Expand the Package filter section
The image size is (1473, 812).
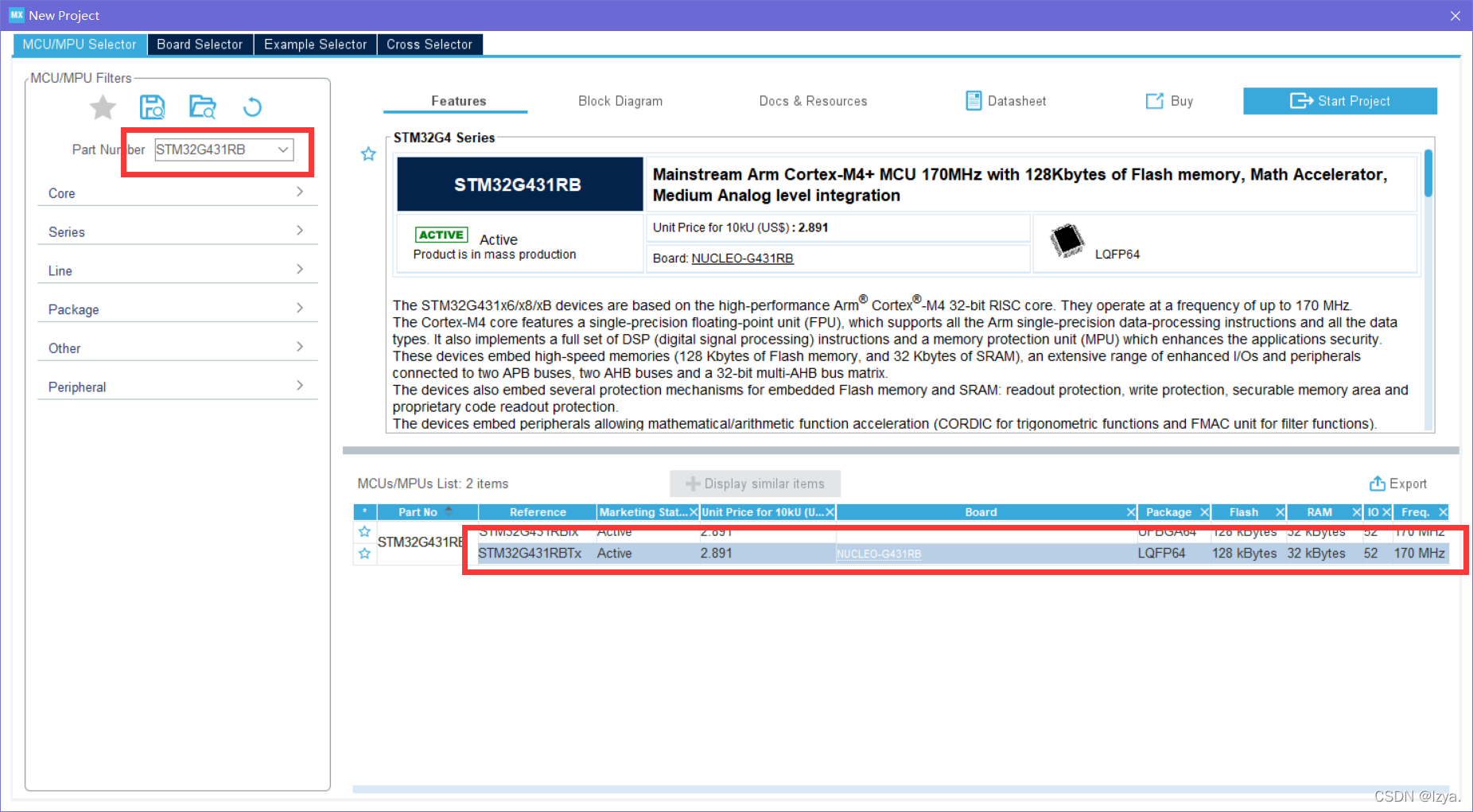click(177, 309)
